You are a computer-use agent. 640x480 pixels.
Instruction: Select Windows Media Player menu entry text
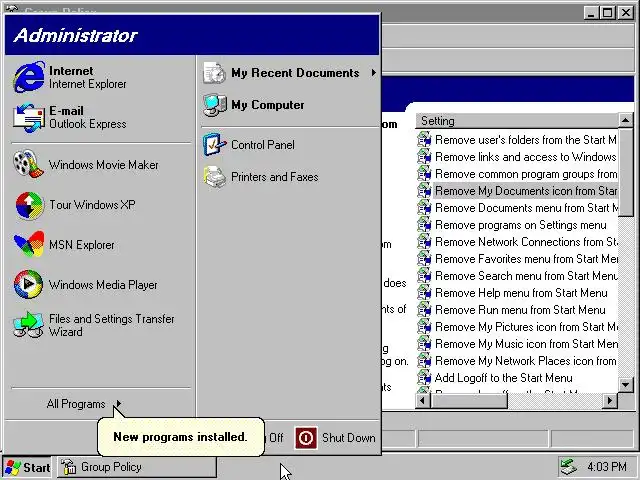click(x=103, y=285)
